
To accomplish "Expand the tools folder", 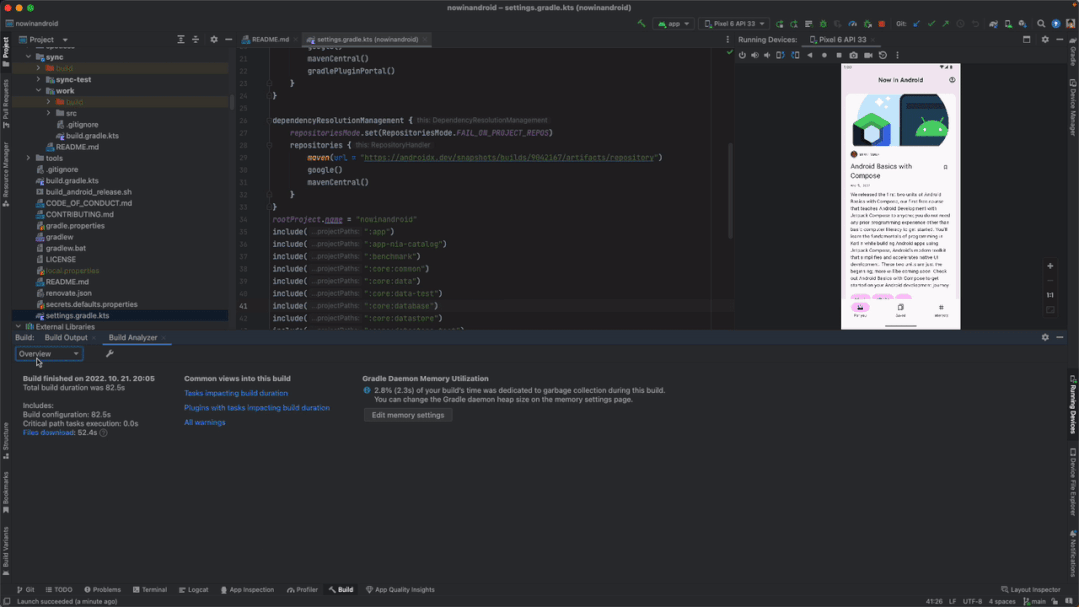I will click(x=28, y=158).
